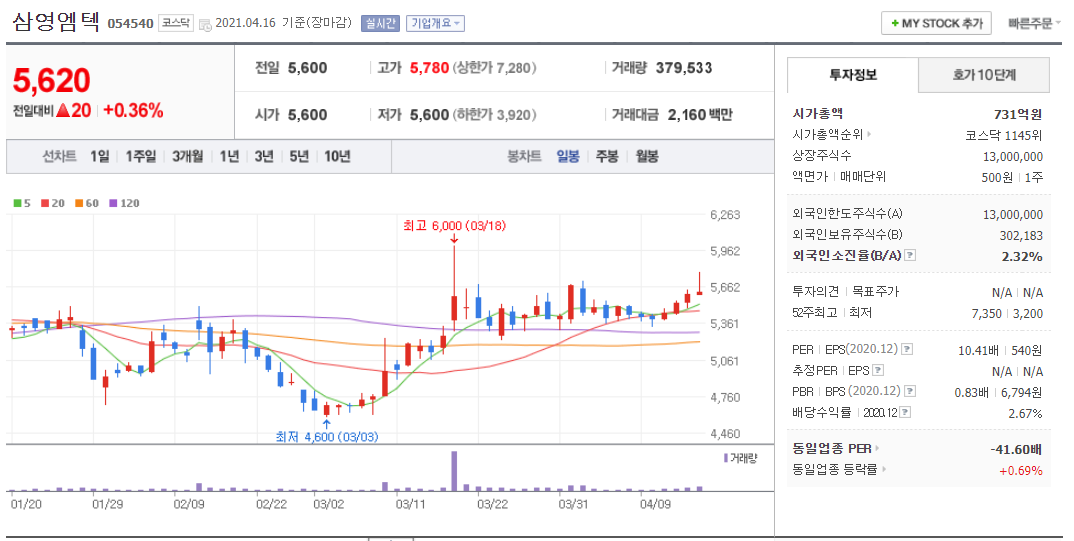
Task: Click the 시가총액 value 731억원
Action: [1018, 114]
